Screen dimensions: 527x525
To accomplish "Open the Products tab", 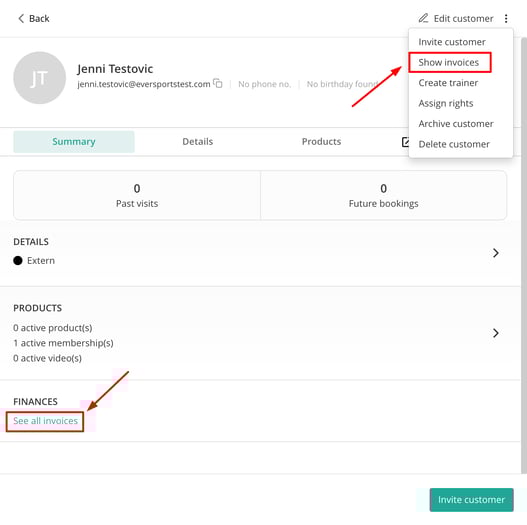I will point(321,142).
